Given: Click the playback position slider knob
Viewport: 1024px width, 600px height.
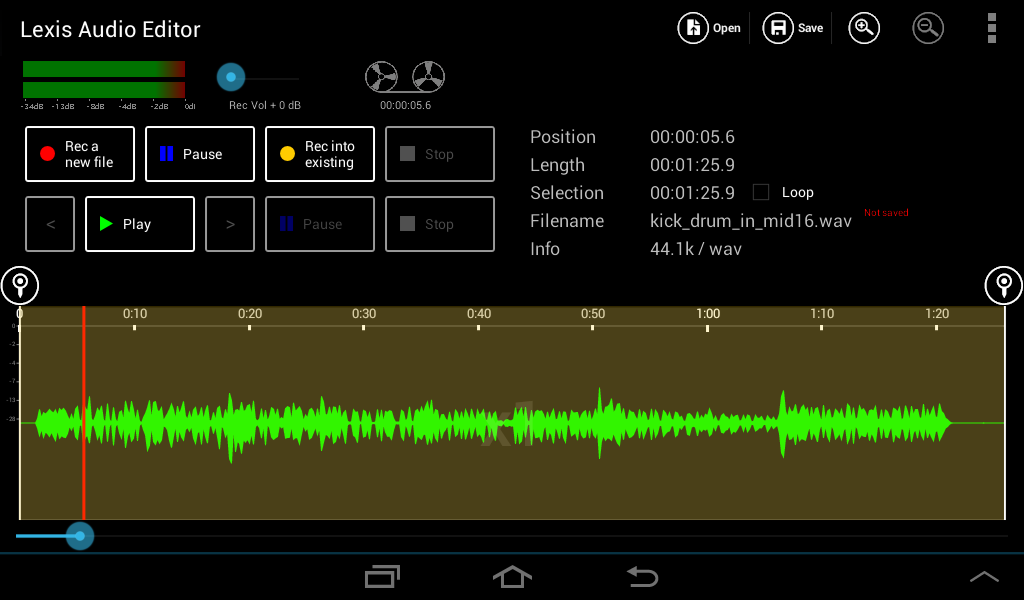Looking at the screenshot, I should pyautogui.click(x=80, y=536).
